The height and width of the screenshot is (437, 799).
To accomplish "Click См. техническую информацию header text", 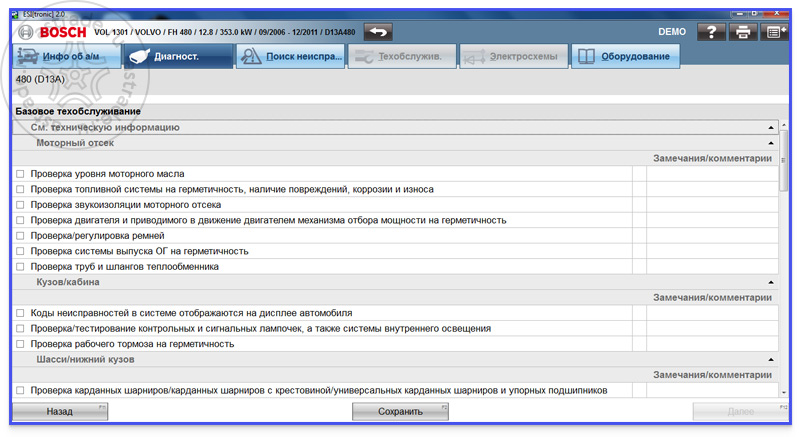I will click(105, 127).
